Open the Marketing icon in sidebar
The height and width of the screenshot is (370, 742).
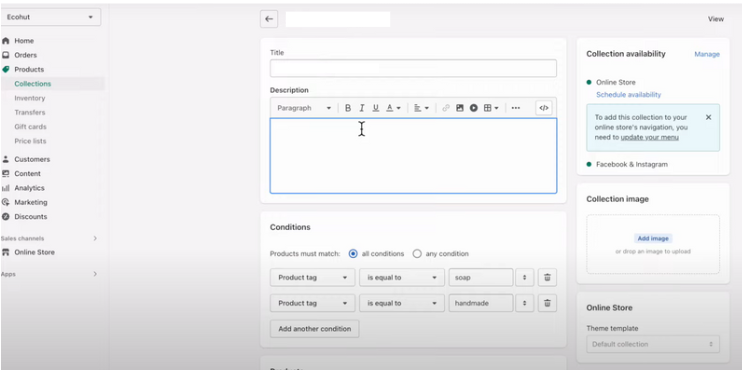6,202
